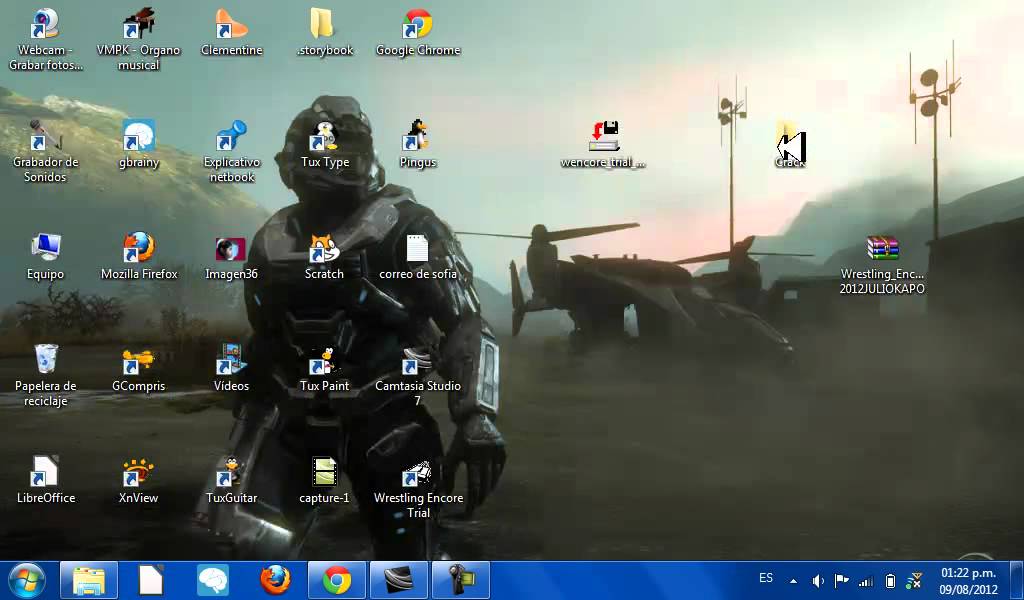Viewport: 1024px width, 600px height.
Task: Open the volume speaker control
Action: coord(818,580)
